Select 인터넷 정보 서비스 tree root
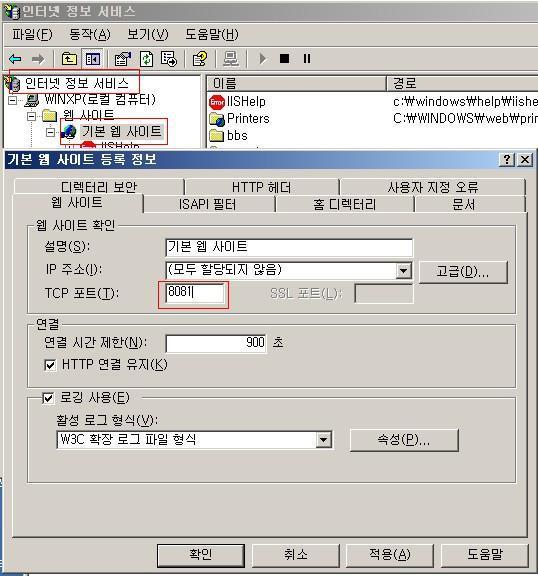The width and height of the screenshot is (538, 576). point(76,84)
